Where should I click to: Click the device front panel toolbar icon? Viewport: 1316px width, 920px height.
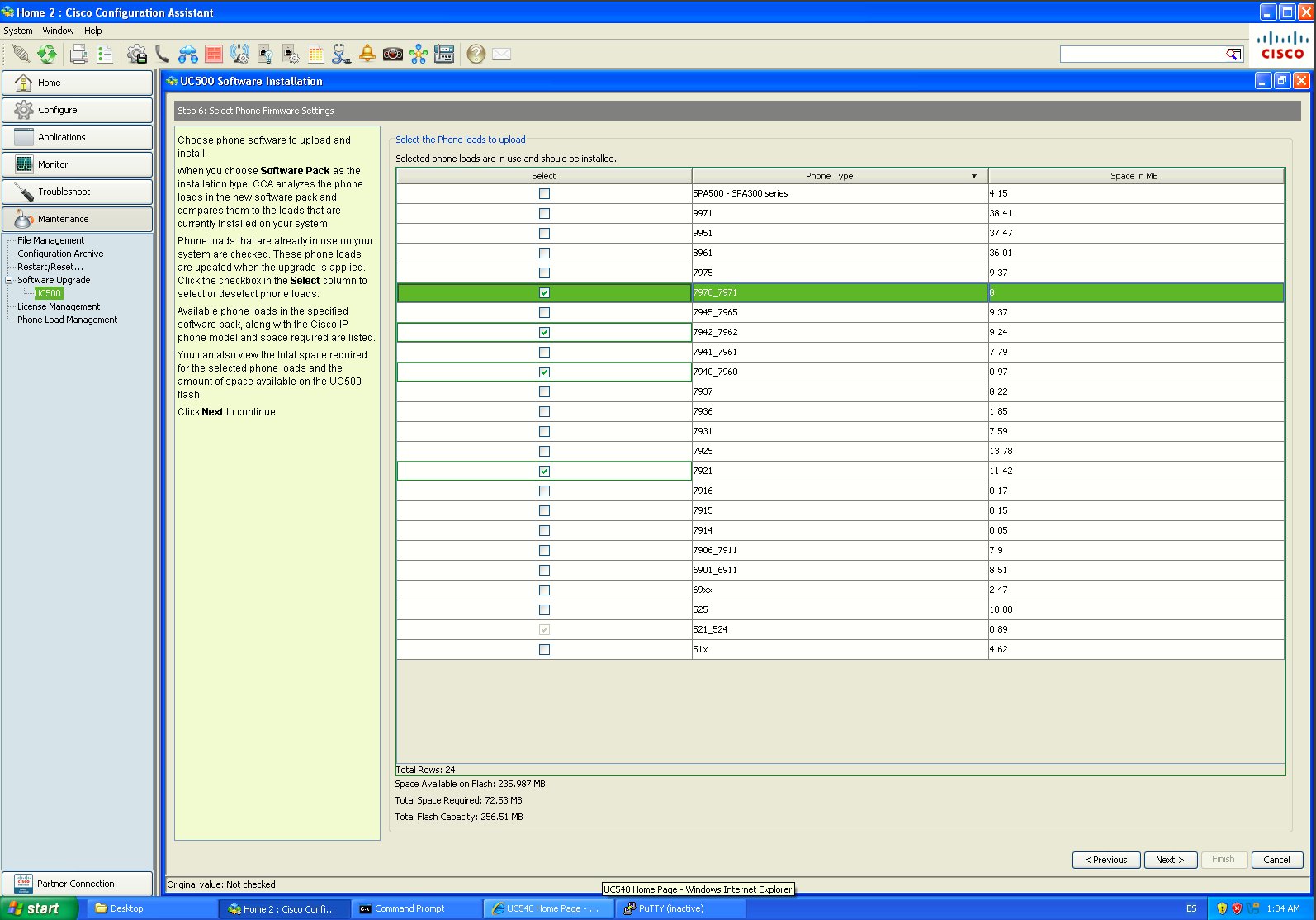pyautogui.click(x=444, y=55)
